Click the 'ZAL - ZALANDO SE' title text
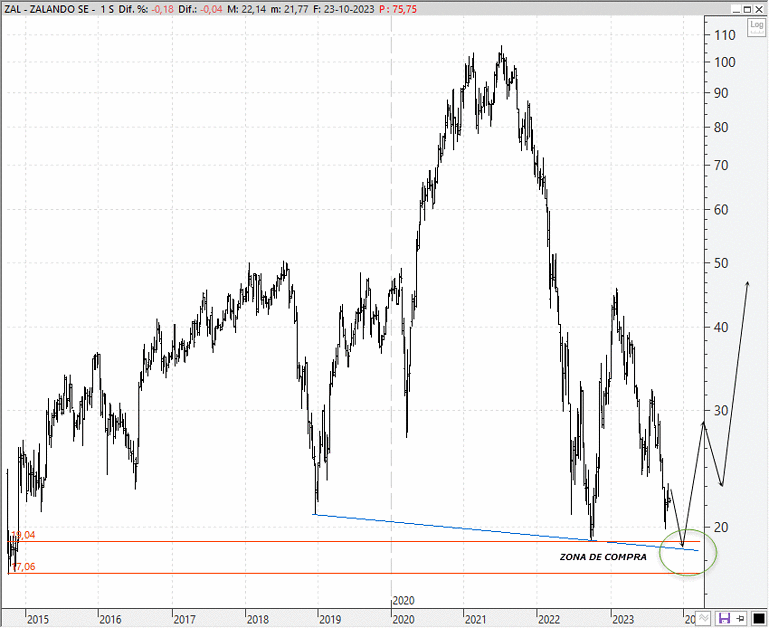This screenshot has height=628, width=769. 46,9
